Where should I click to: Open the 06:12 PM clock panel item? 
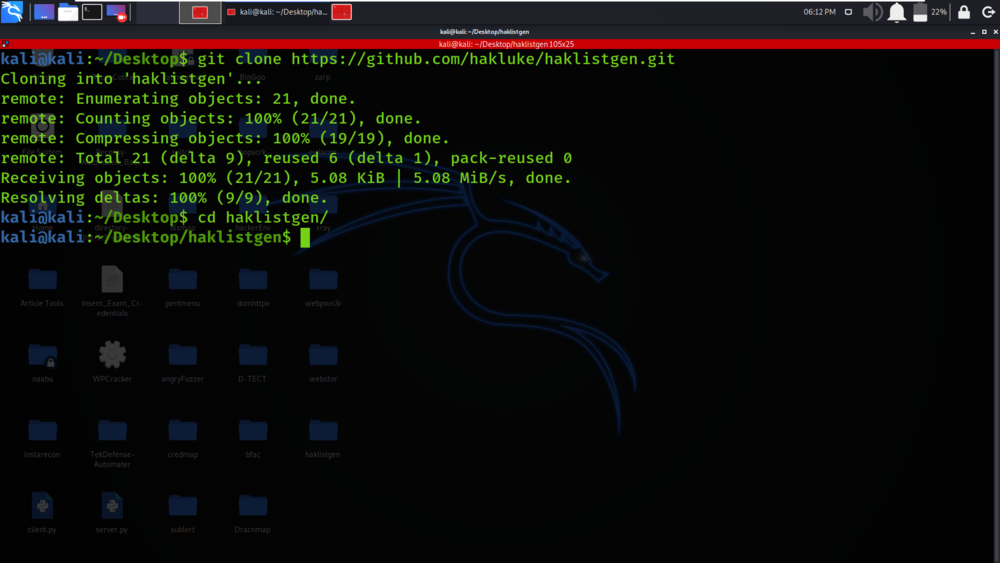point(820,12)
